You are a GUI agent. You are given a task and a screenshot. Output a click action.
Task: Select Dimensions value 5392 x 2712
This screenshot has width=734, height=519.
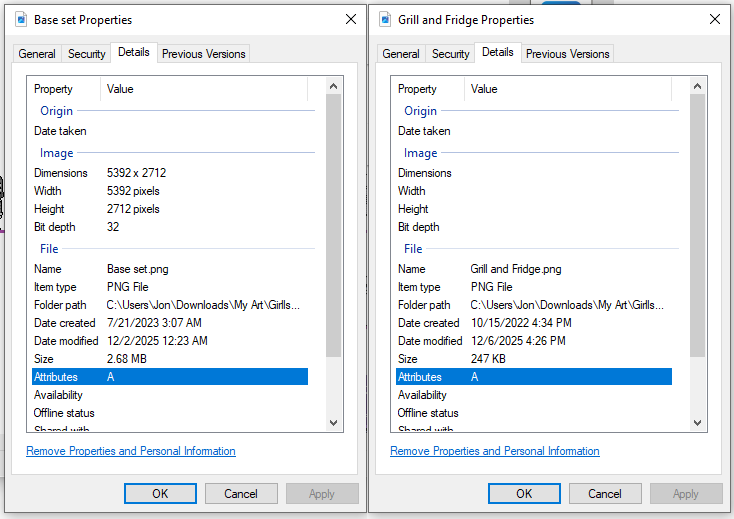click(136, 173)
